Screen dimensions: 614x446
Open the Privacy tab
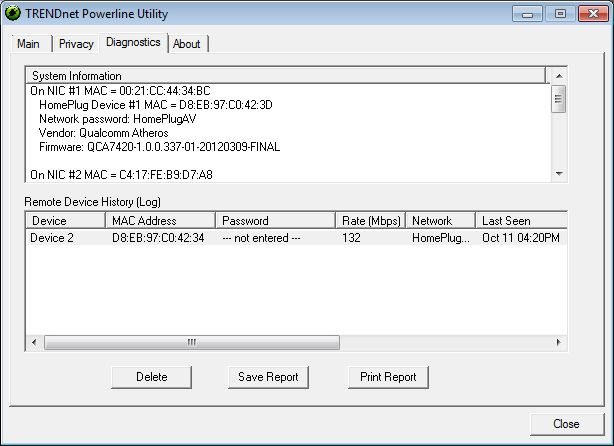pos(76,43)
